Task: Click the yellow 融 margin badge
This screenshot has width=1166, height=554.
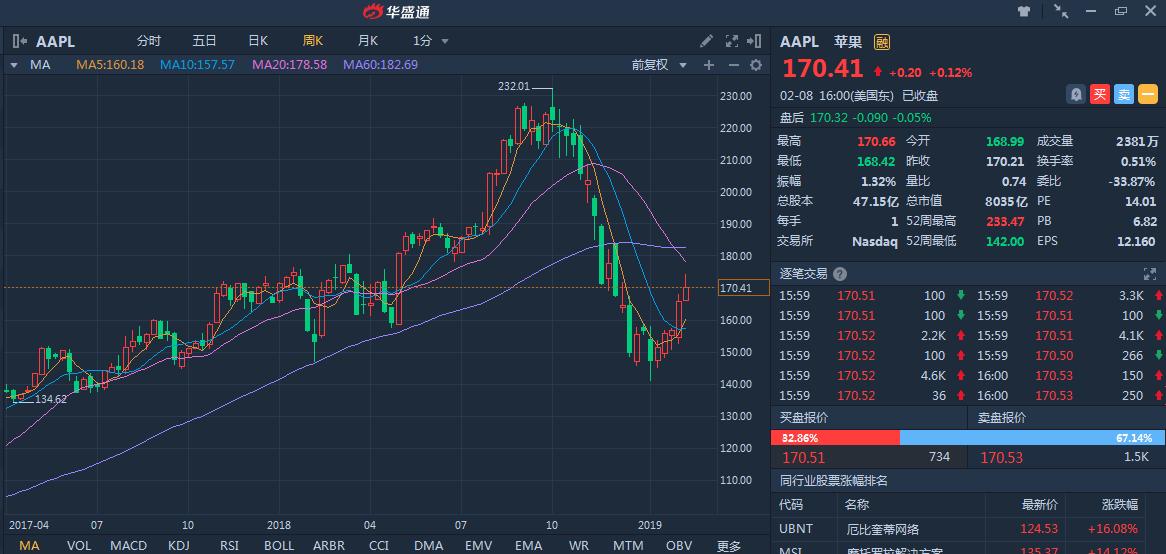Action: (x=881, y=42)
